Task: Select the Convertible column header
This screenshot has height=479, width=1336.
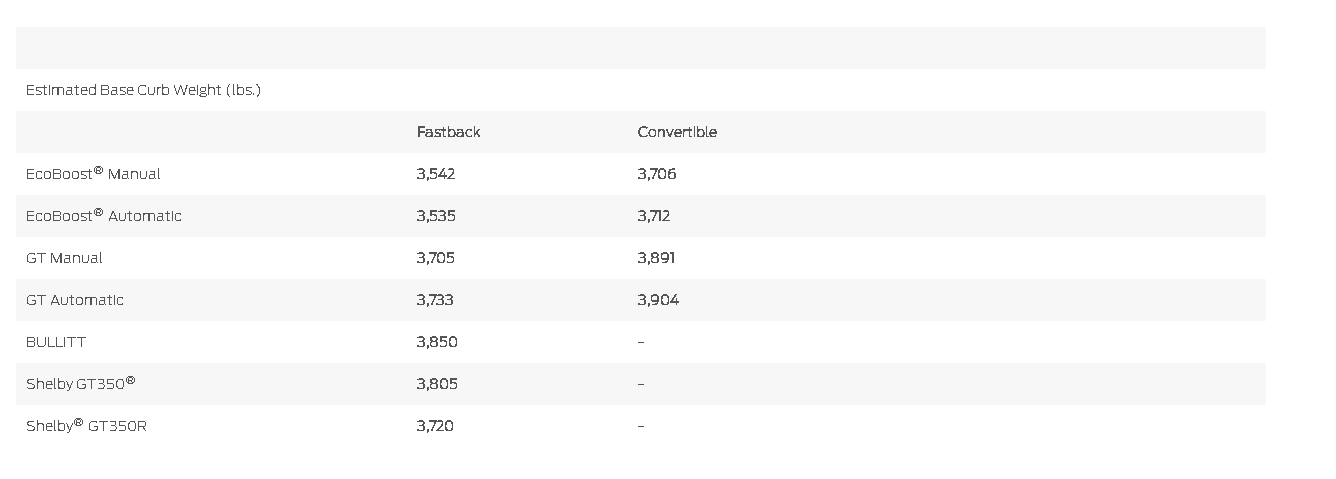Action: (x=677, y=132)
